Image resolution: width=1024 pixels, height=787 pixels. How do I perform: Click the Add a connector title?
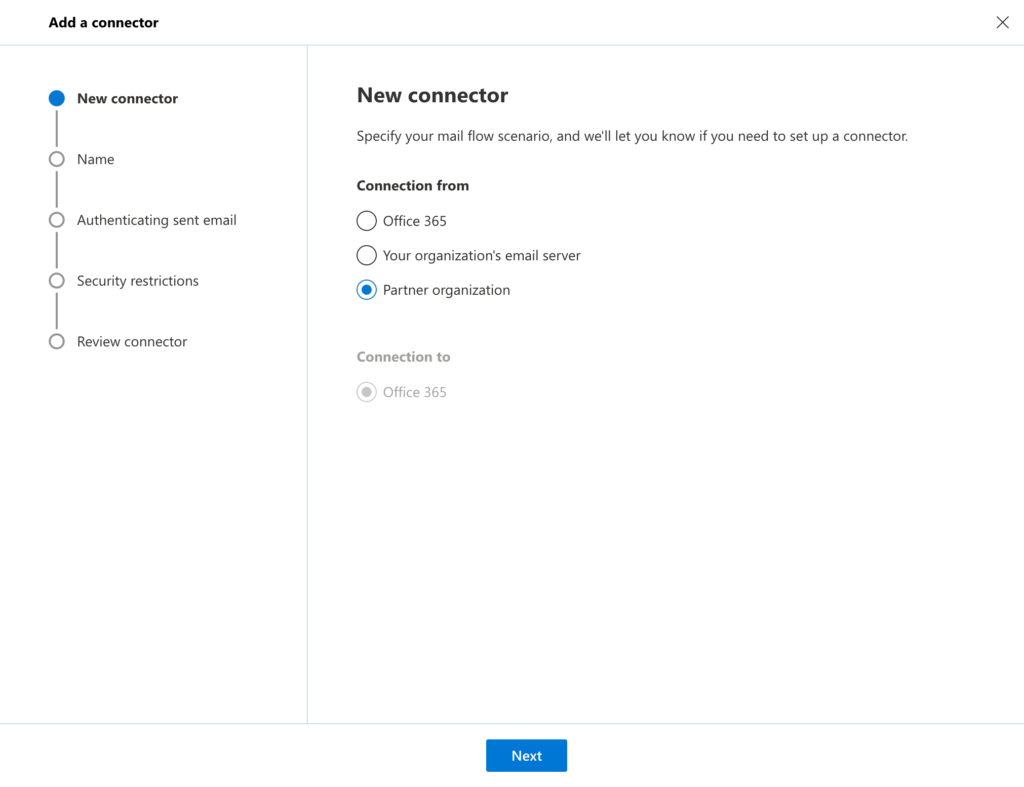click(x=103, y=22)
